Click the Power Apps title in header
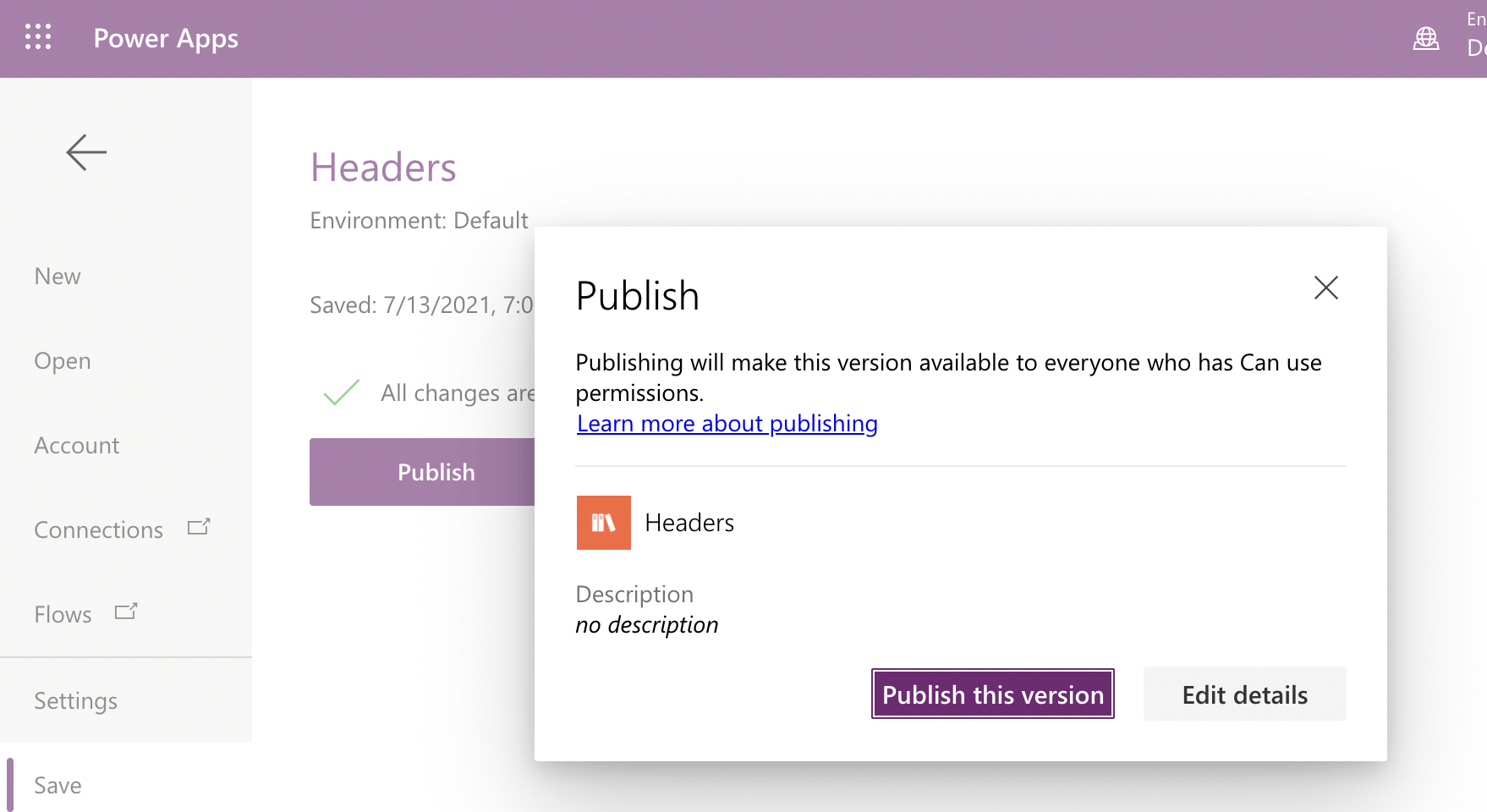Screen dimensions: 1487x812 click(166, 39)
